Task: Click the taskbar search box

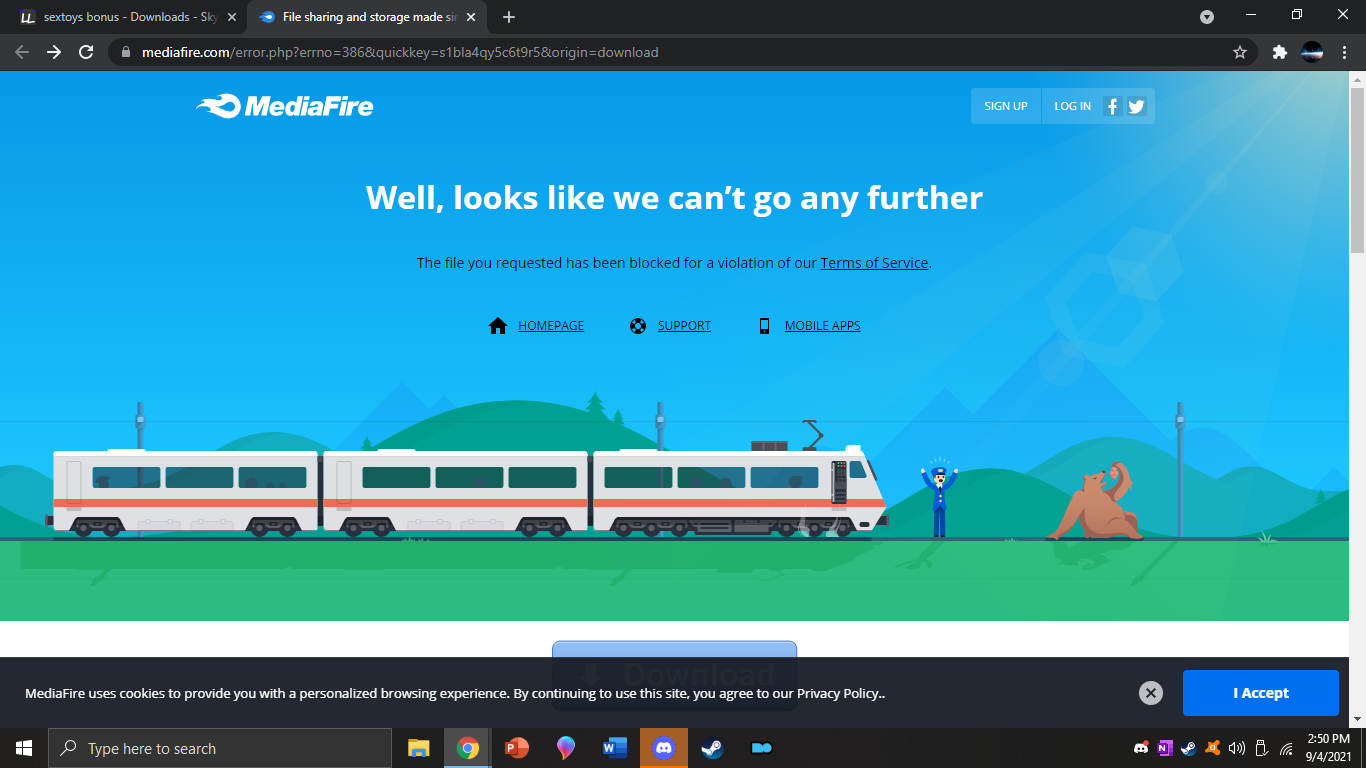Action: (220, 748)
